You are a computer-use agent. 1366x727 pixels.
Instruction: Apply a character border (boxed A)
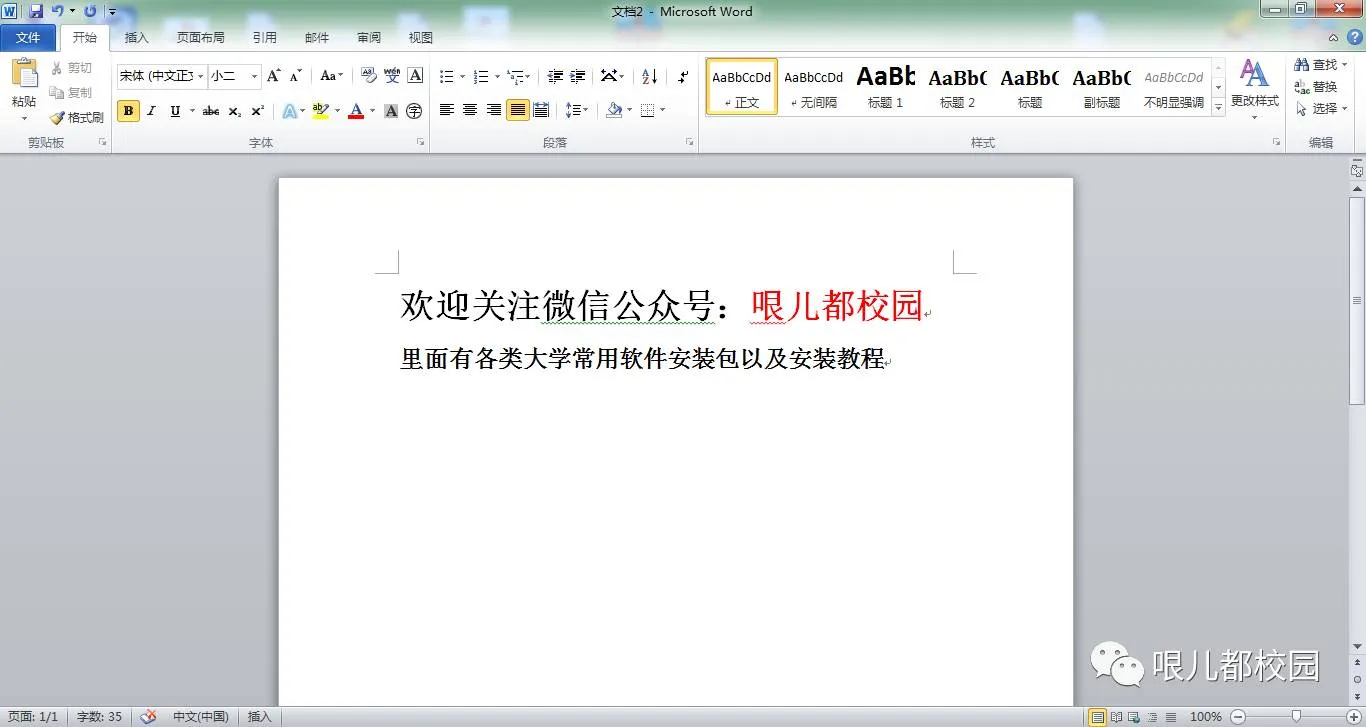tap(415, 76)
